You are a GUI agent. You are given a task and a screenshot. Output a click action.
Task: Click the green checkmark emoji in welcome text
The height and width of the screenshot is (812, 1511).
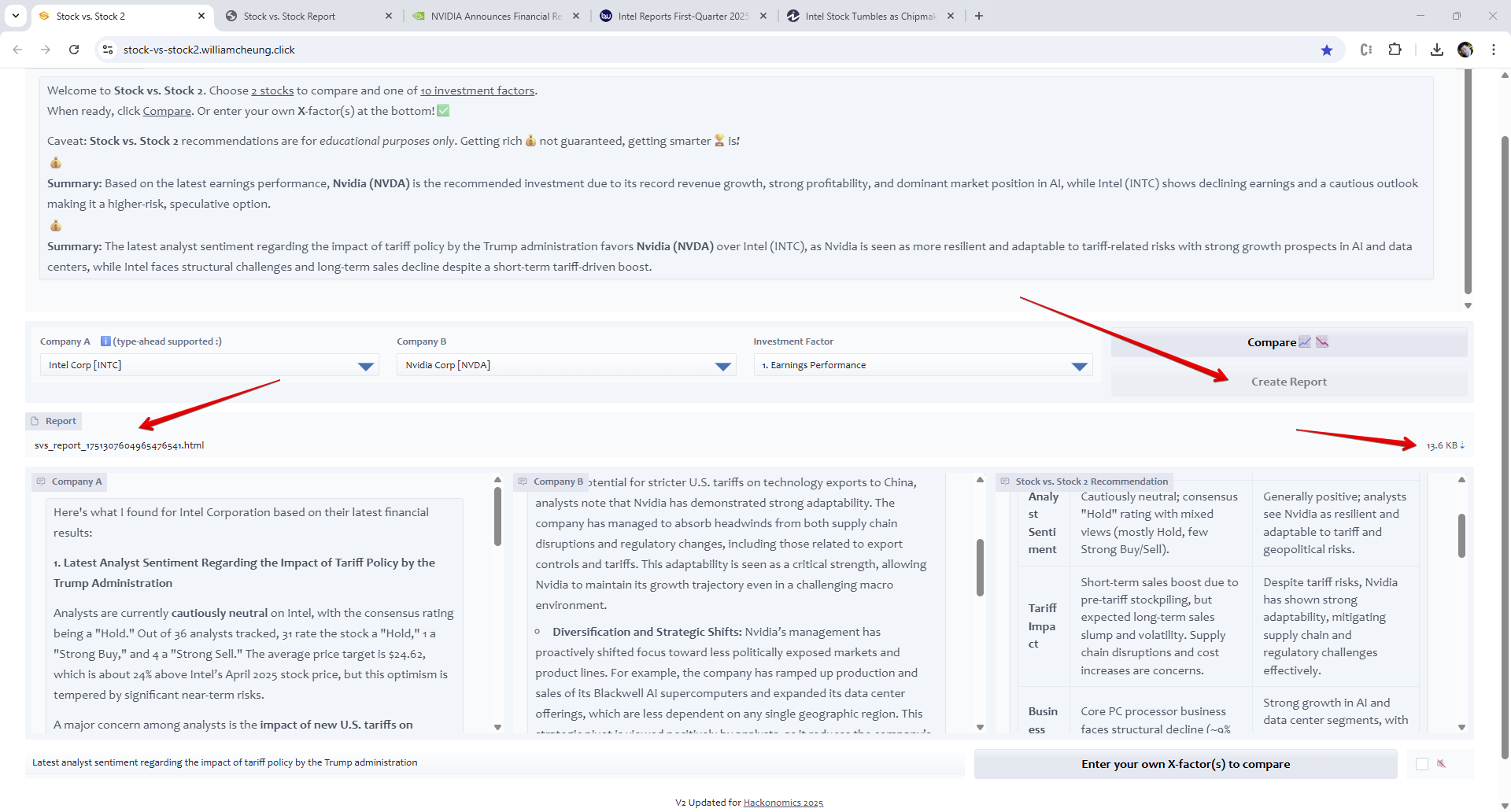[443, 110]
